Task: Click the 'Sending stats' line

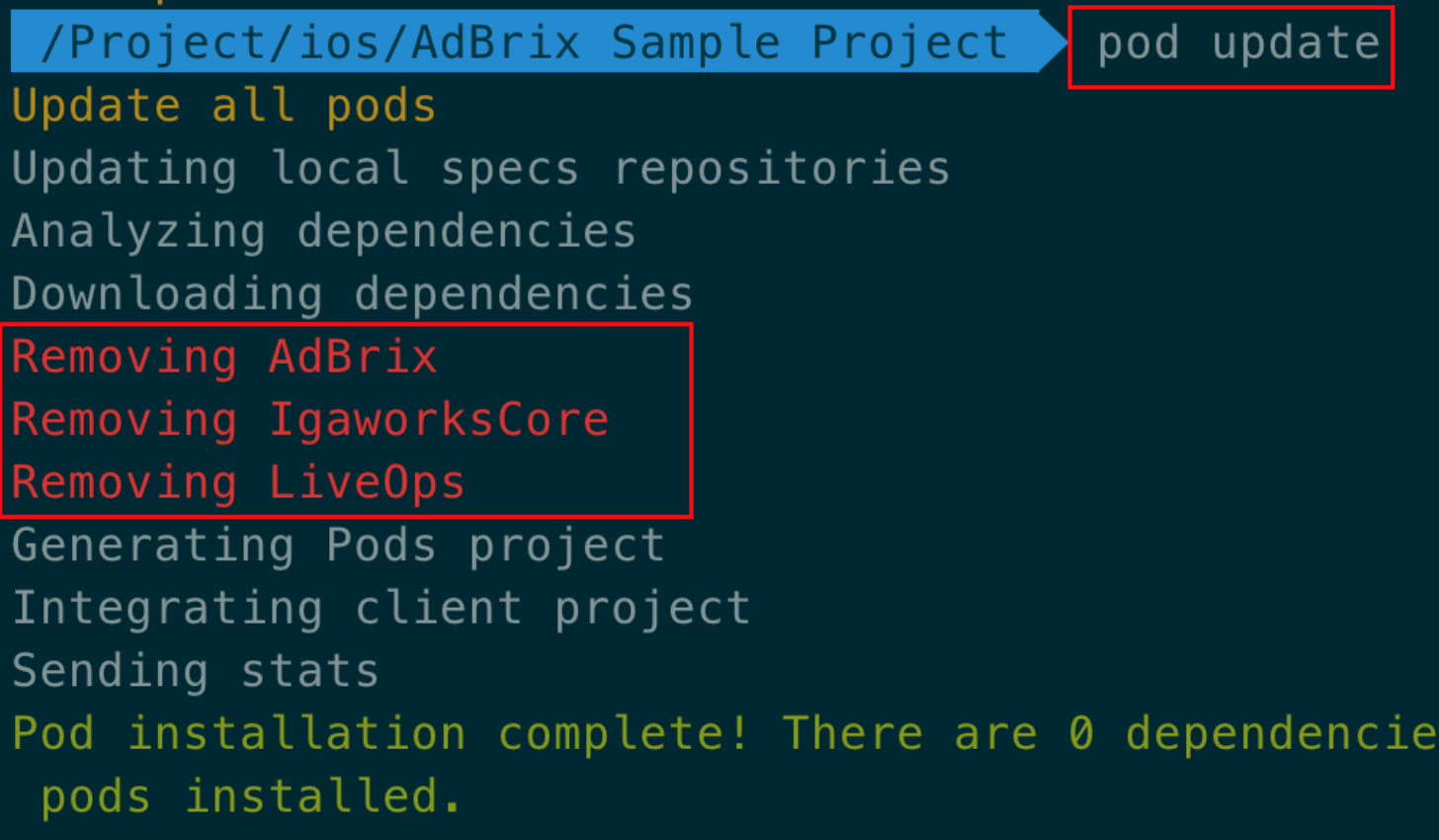Action: pos(196,672)
